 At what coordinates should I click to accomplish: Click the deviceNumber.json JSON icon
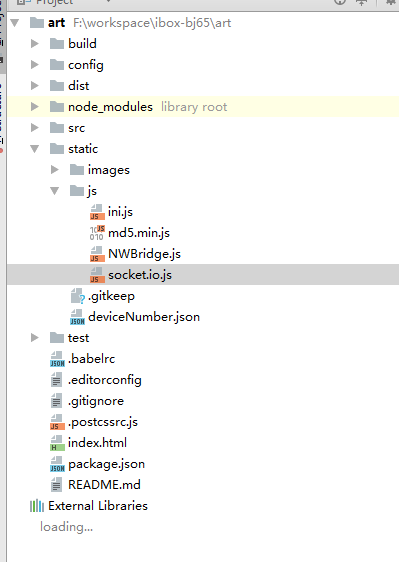tap(77, 317)
